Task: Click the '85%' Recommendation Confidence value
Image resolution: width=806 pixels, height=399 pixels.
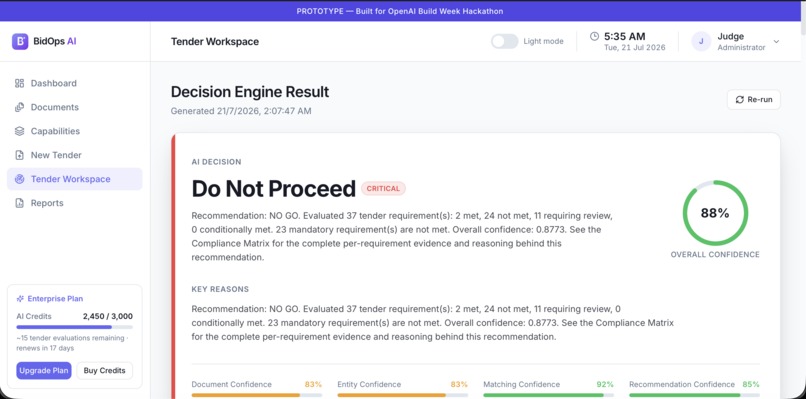Action: coord(751,385)
